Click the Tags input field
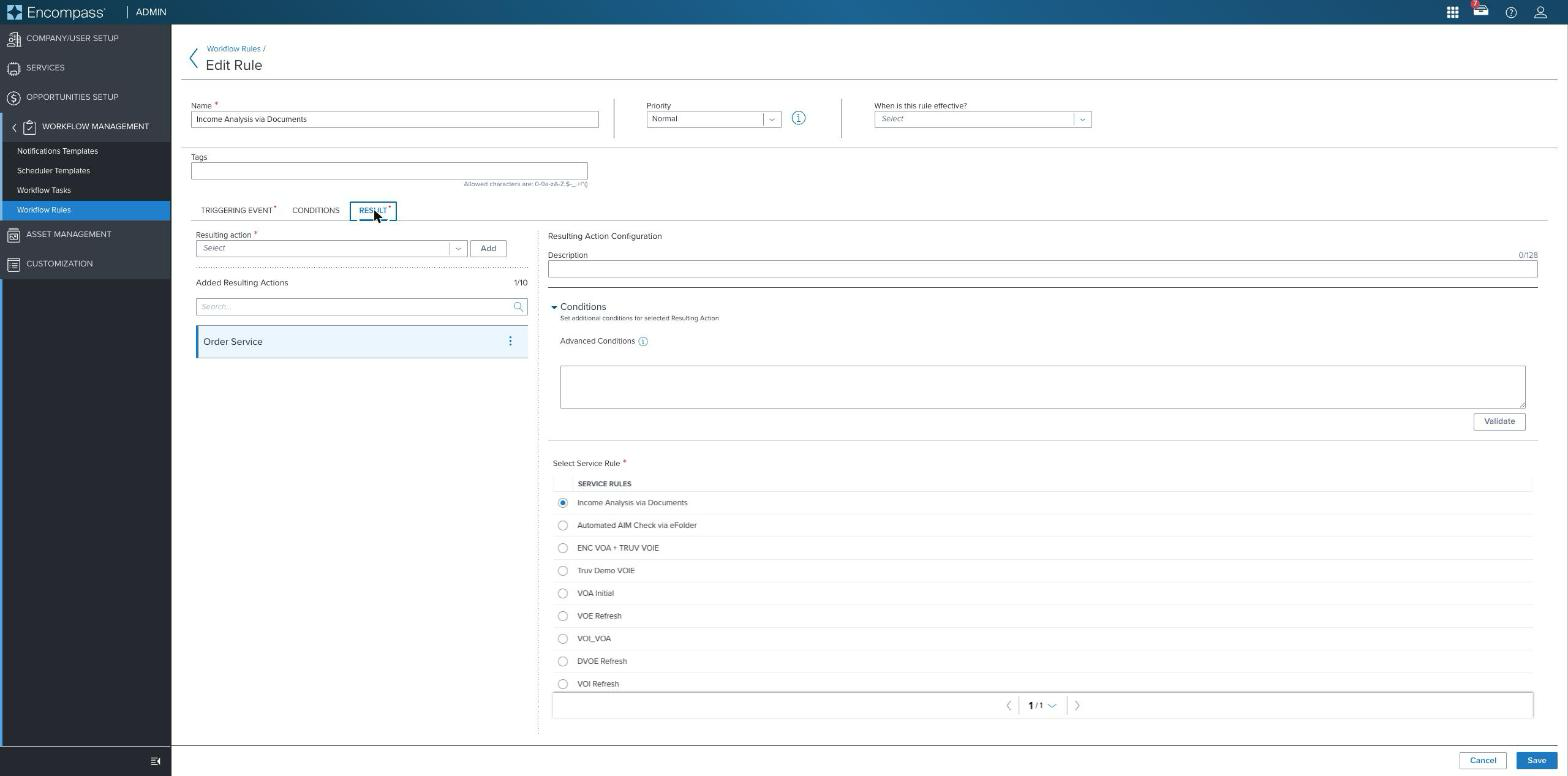This screenshot has height=776, width=1568. pos(389,171)
